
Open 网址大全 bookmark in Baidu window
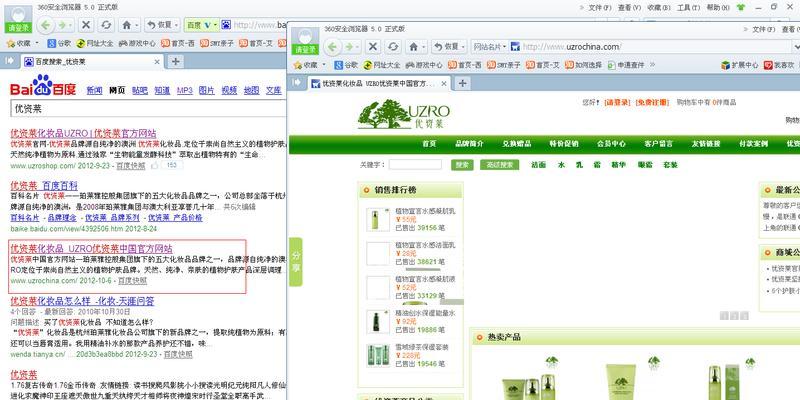pyautogui.click(x=95, y=43)
